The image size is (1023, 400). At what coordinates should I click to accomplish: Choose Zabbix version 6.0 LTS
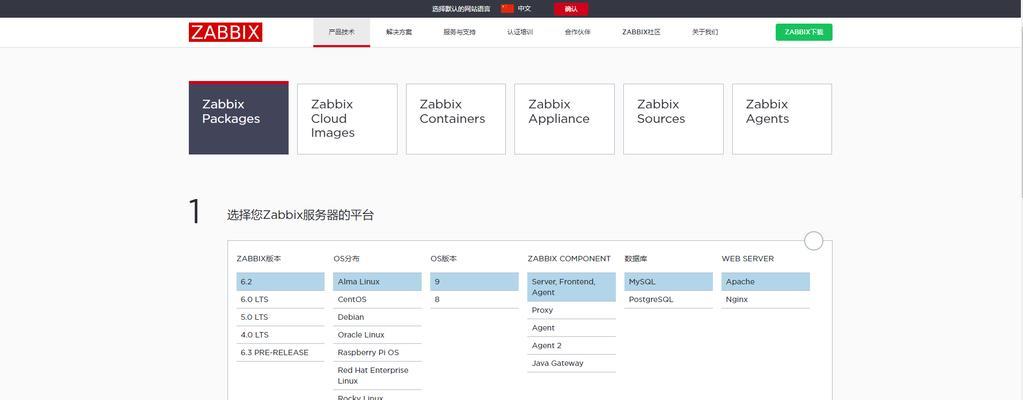point(281,300)
